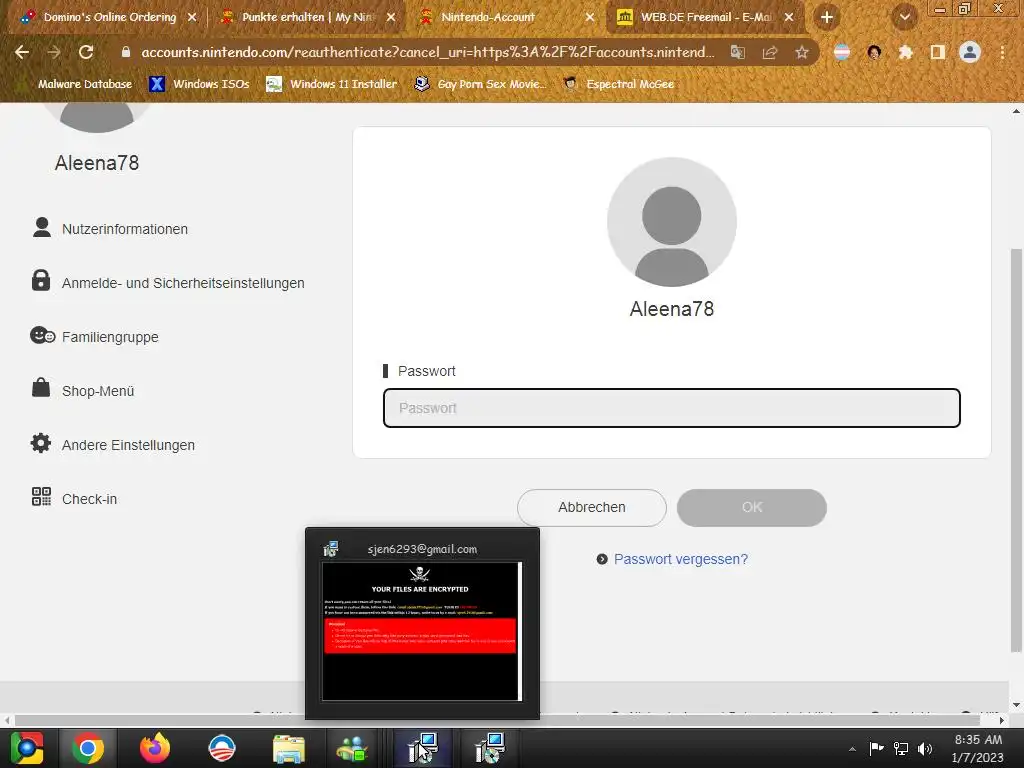The height and width of the screenshot is (768, 1024).
Task: Open the Chrome profile avatar
Action: point(970,52)
